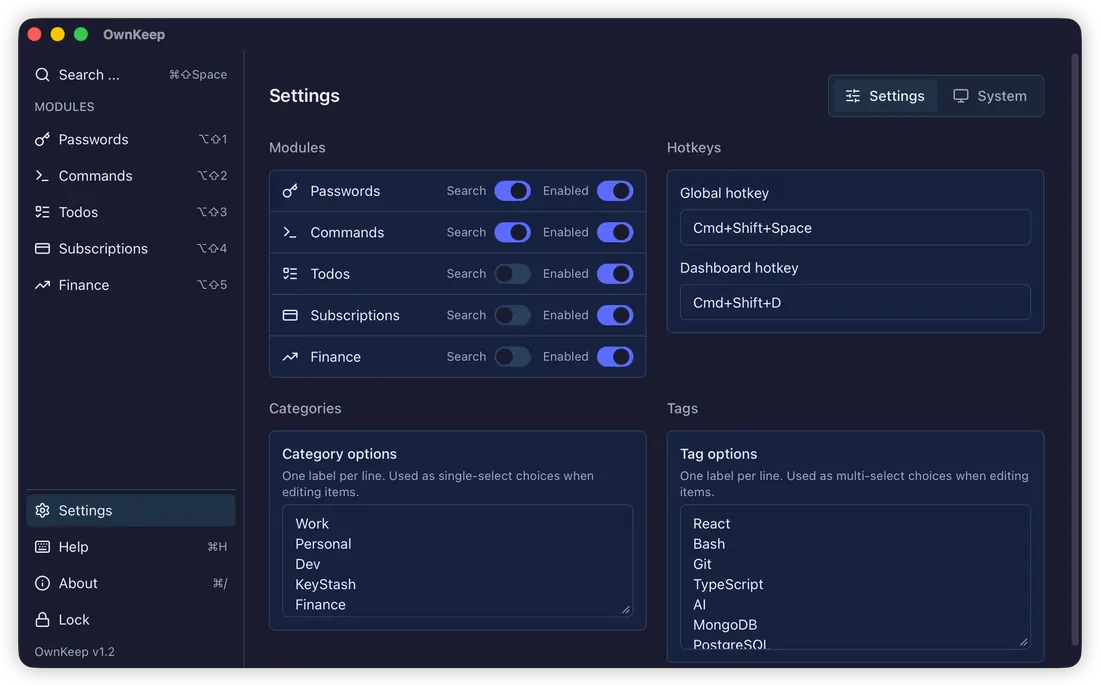
Task: Open the About page
Action: [x=130, y=584]
